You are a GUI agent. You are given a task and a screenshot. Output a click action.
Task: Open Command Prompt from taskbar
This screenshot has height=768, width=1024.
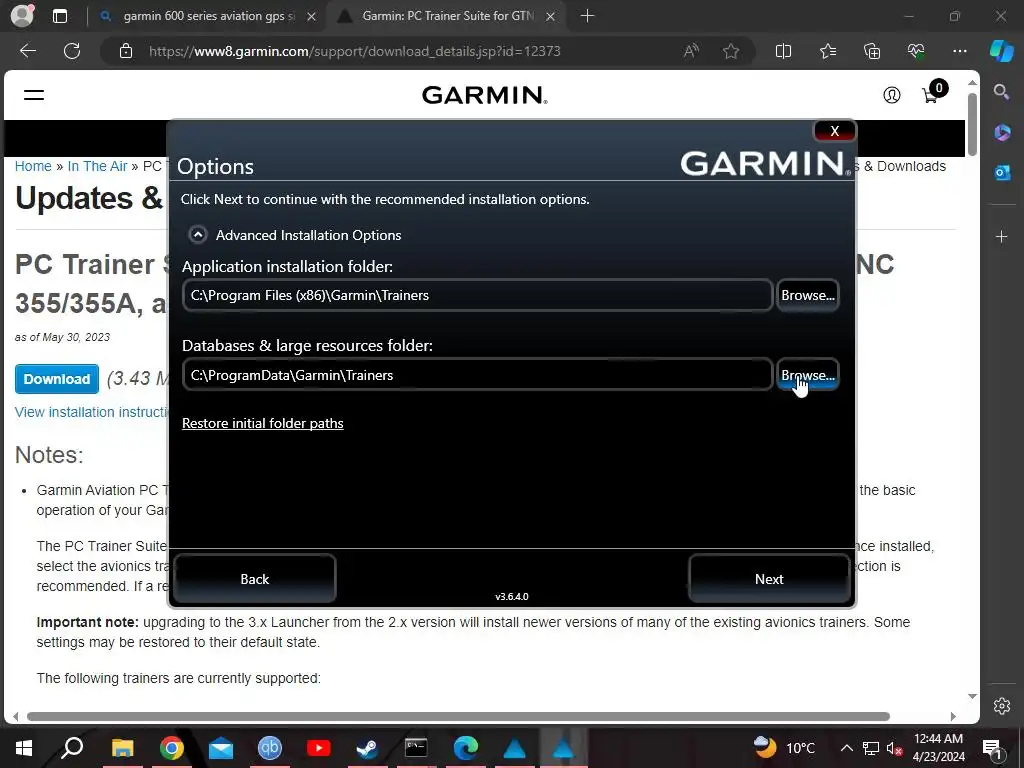[x=416, y=748]
